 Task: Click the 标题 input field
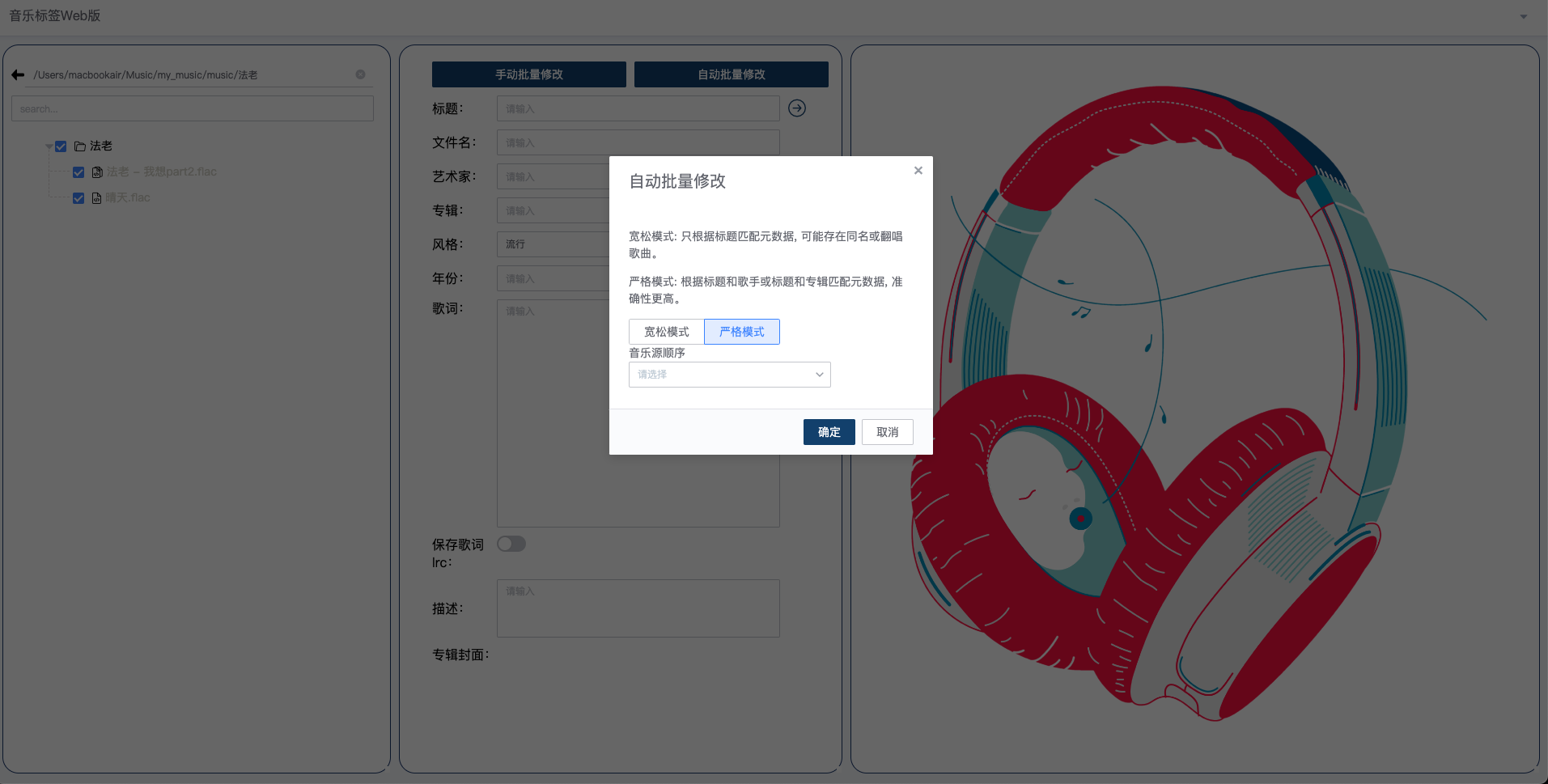pyautogui.click(x=638, y=108)
